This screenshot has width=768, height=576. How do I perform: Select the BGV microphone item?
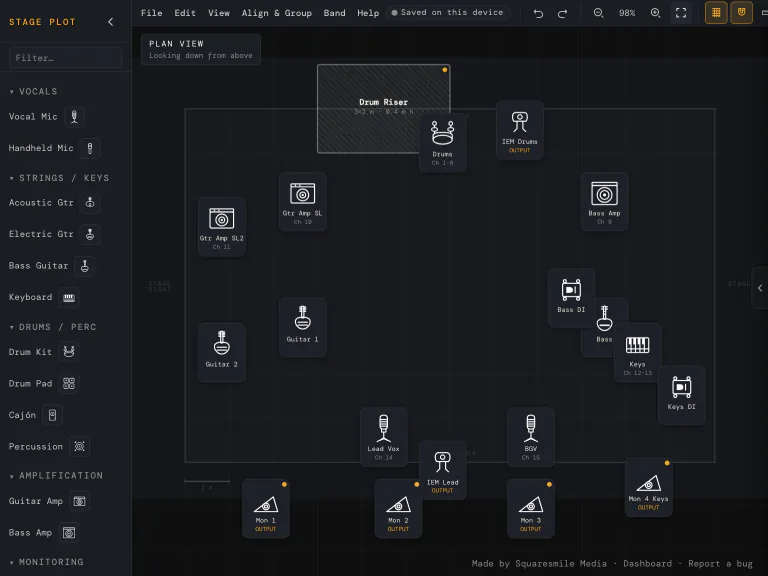click(x=531, y=436)
